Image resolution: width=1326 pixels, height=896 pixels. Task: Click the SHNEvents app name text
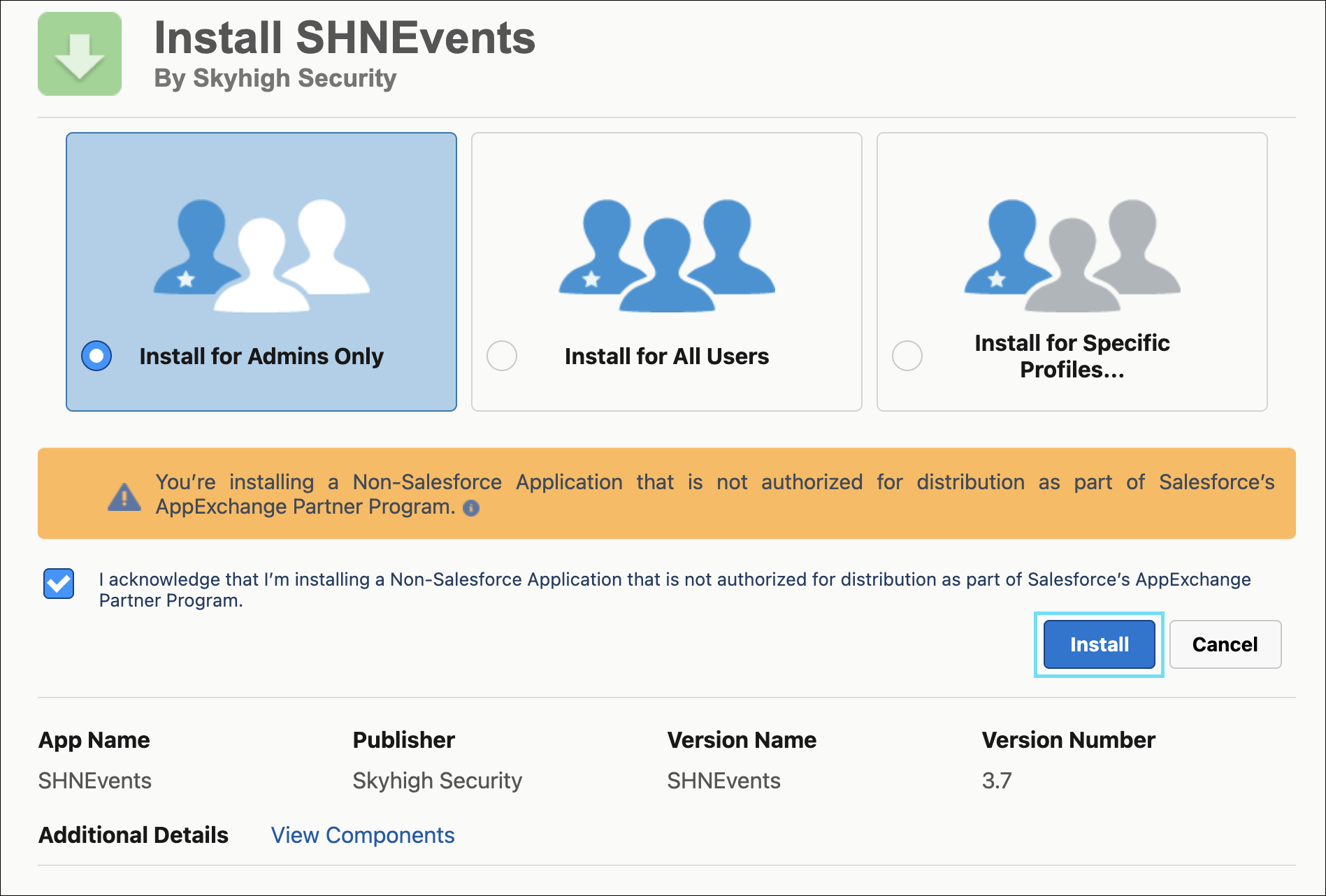point(94,781)
